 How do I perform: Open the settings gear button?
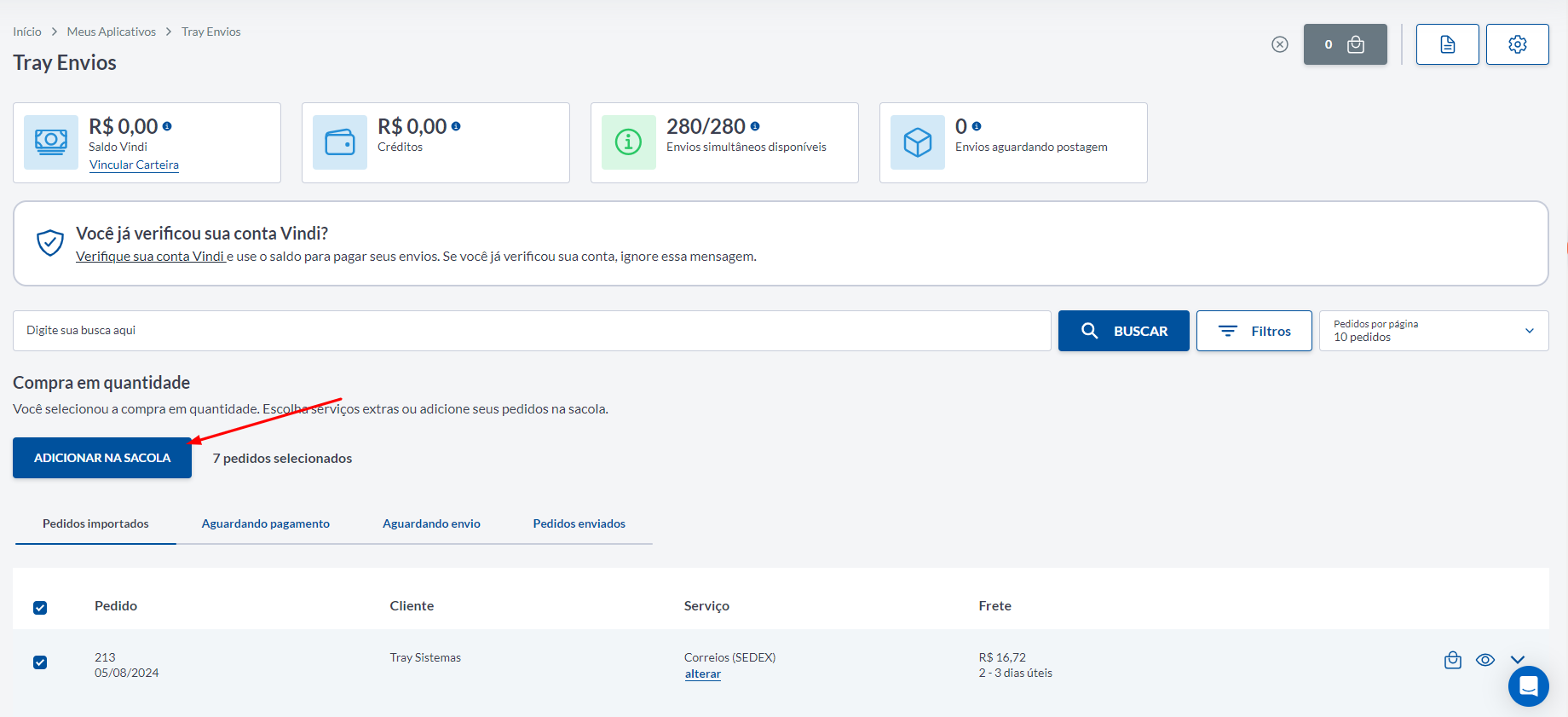click(x=1518, y=44)
